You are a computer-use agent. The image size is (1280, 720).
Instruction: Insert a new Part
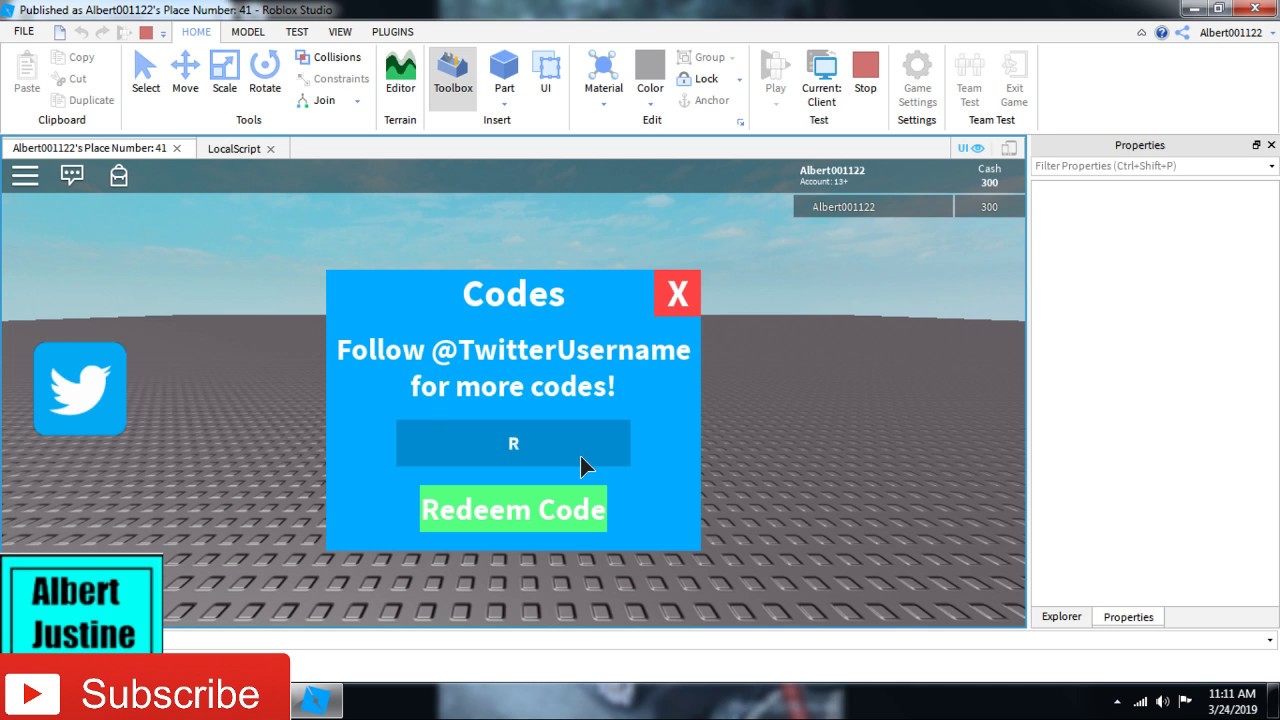pyautogui.click(x=504, y=73)
